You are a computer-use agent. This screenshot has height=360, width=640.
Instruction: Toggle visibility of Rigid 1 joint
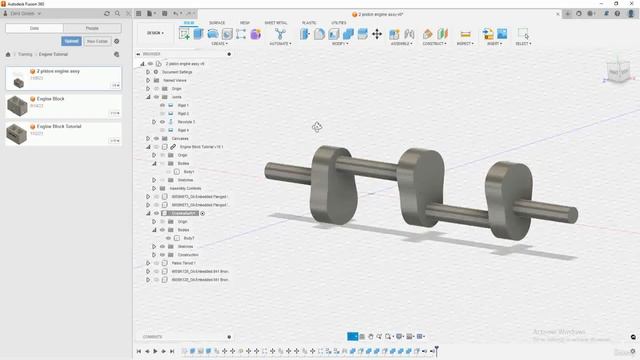tap(162, 105)
